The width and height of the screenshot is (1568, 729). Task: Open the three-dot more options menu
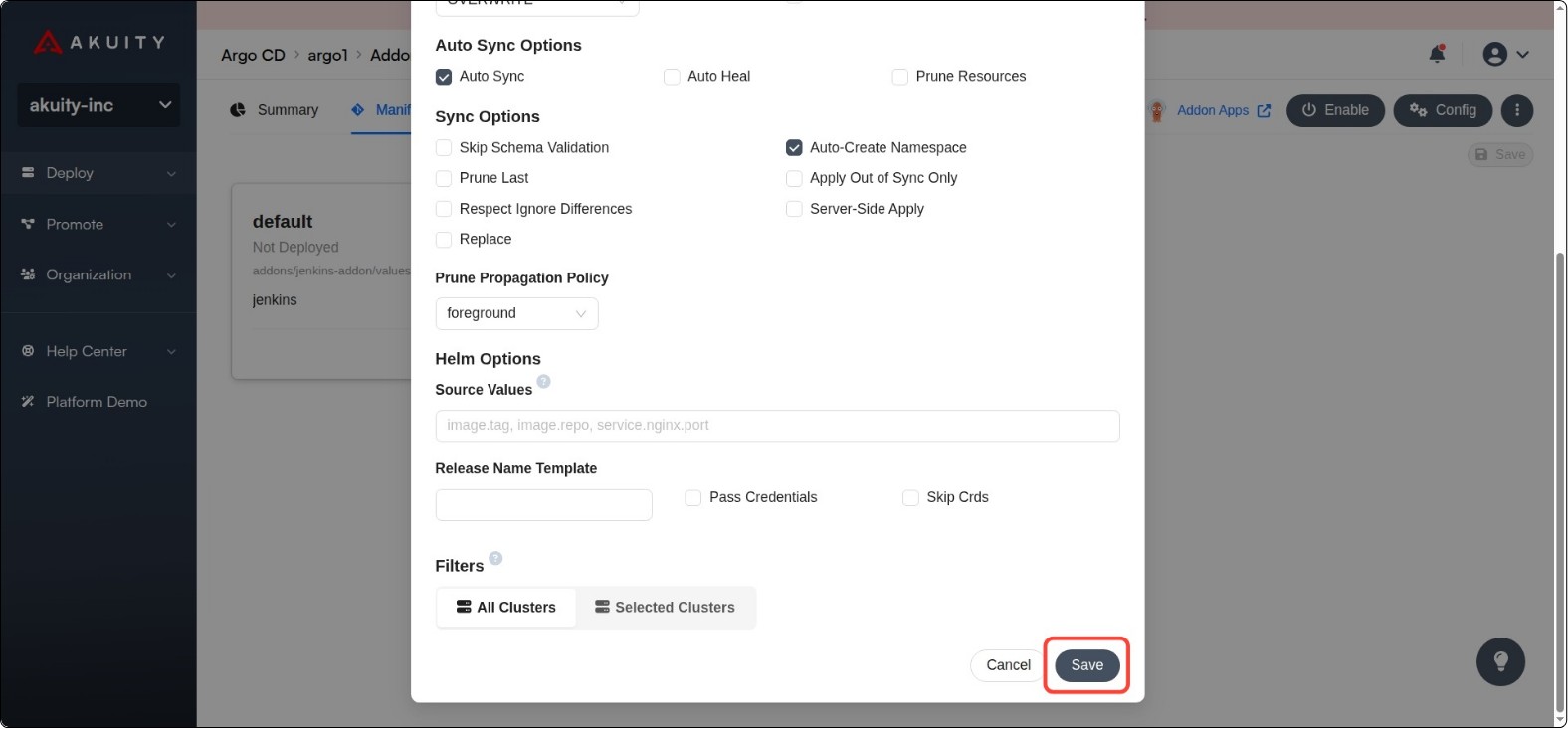point(1516,110)
